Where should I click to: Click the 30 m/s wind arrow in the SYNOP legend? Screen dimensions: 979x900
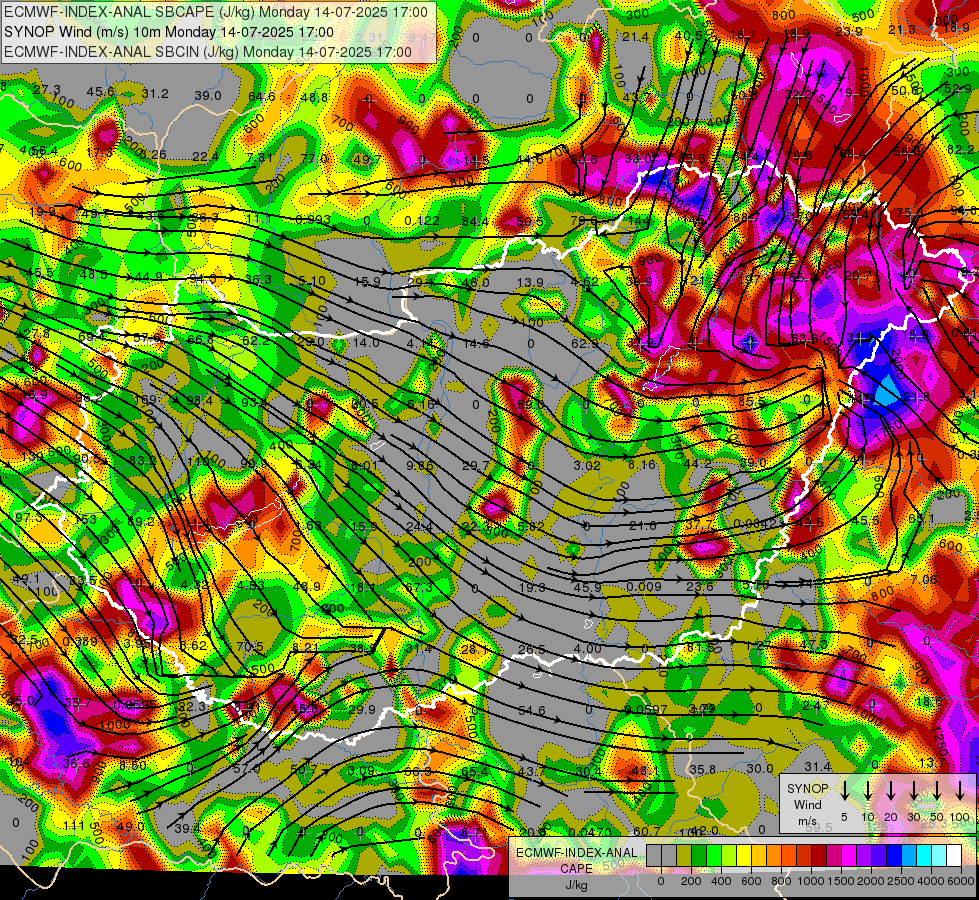pyautogui.click(x=913, y=790)
